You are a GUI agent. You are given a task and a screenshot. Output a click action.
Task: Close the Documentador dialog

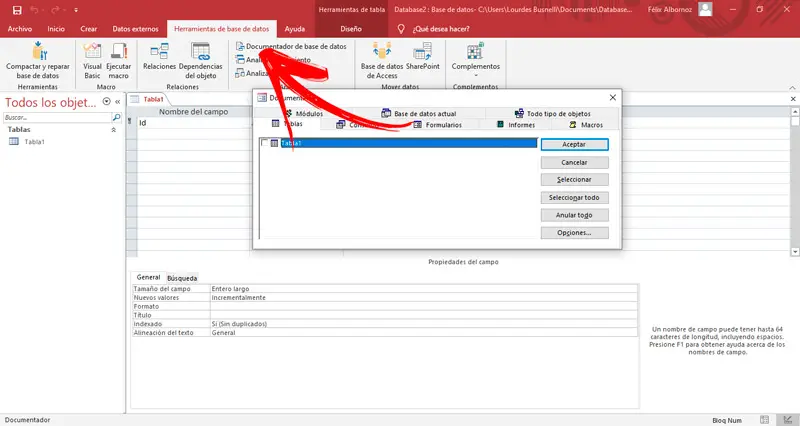613,97
